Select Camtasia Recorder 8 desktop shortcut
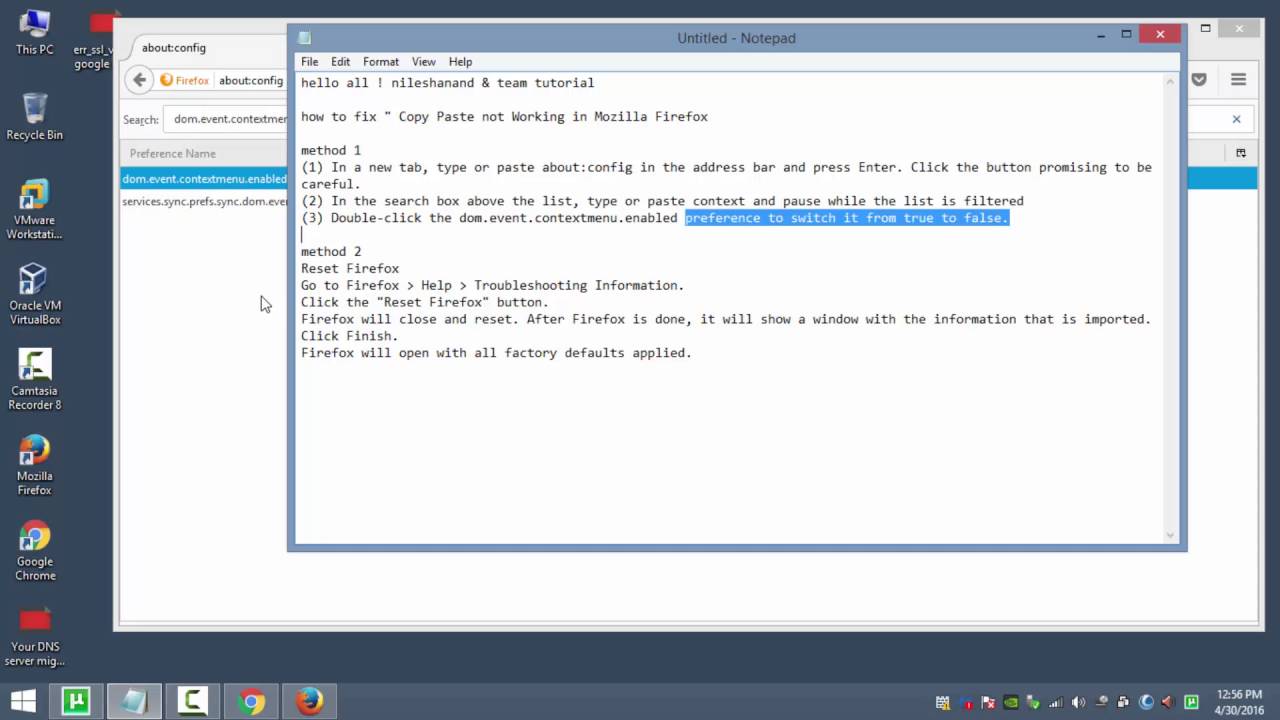The image size is (1280, 720). point(34,380)
